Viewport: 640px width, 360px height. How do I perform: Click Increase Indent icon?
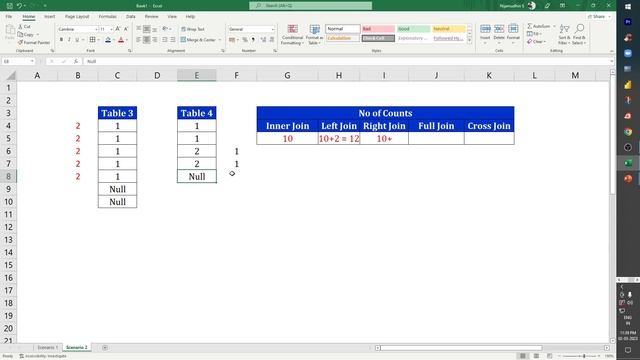click(x=173, y=40)
